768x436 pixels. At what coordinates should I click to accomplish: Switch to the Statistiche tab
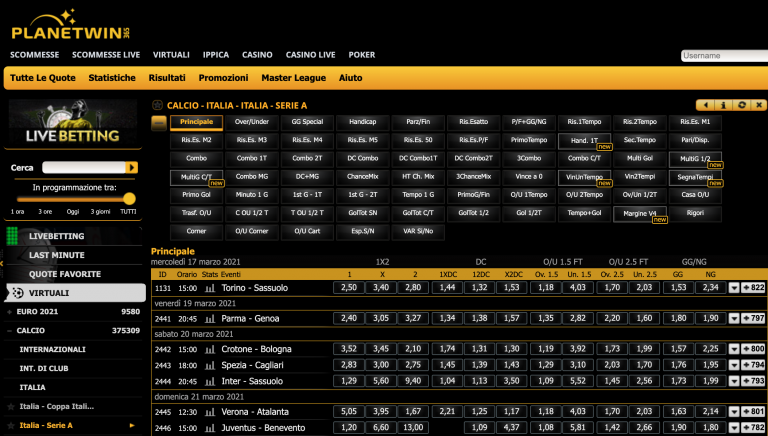[x=111, y=78]
